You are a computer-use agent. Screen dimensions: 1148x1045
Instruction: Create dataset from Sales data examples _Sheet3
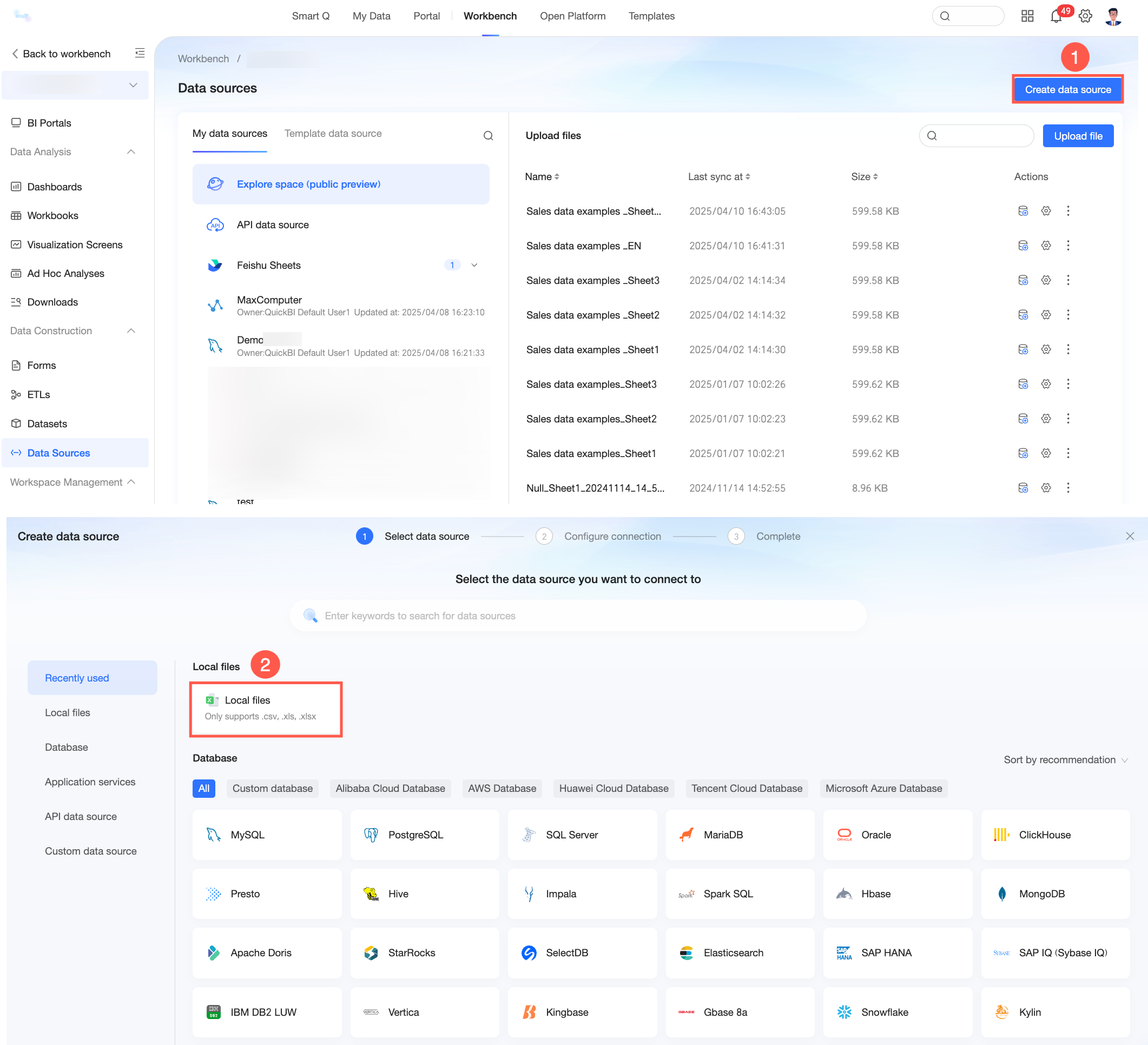[1023, 280]
